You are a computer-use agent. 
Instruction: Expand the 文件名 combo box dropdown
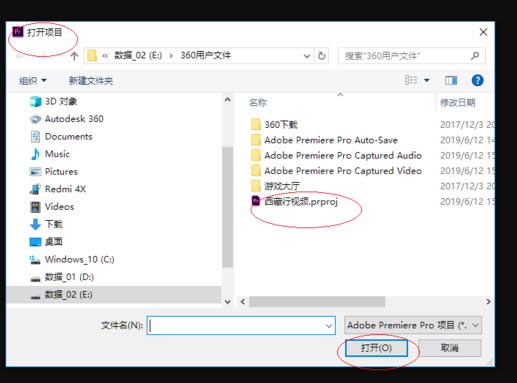(329, 326)
